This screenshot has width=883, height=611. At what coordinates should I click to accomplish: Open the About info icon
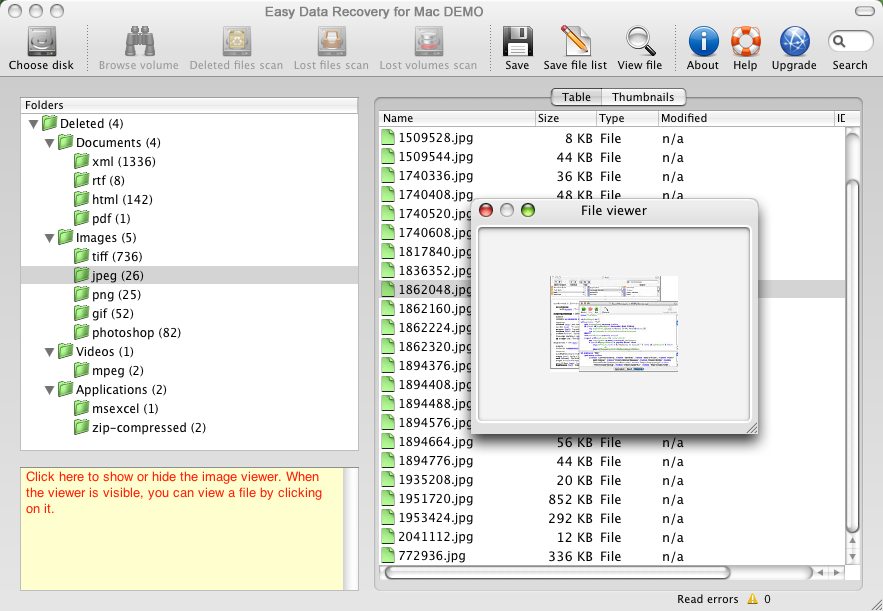pos(703,42)
